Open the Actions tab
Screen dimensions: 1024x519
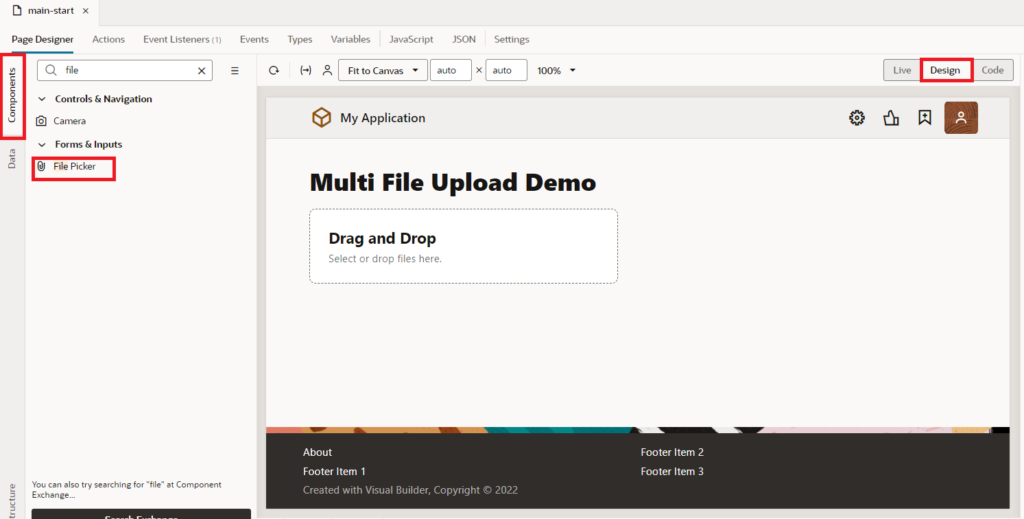pos(108,39)
